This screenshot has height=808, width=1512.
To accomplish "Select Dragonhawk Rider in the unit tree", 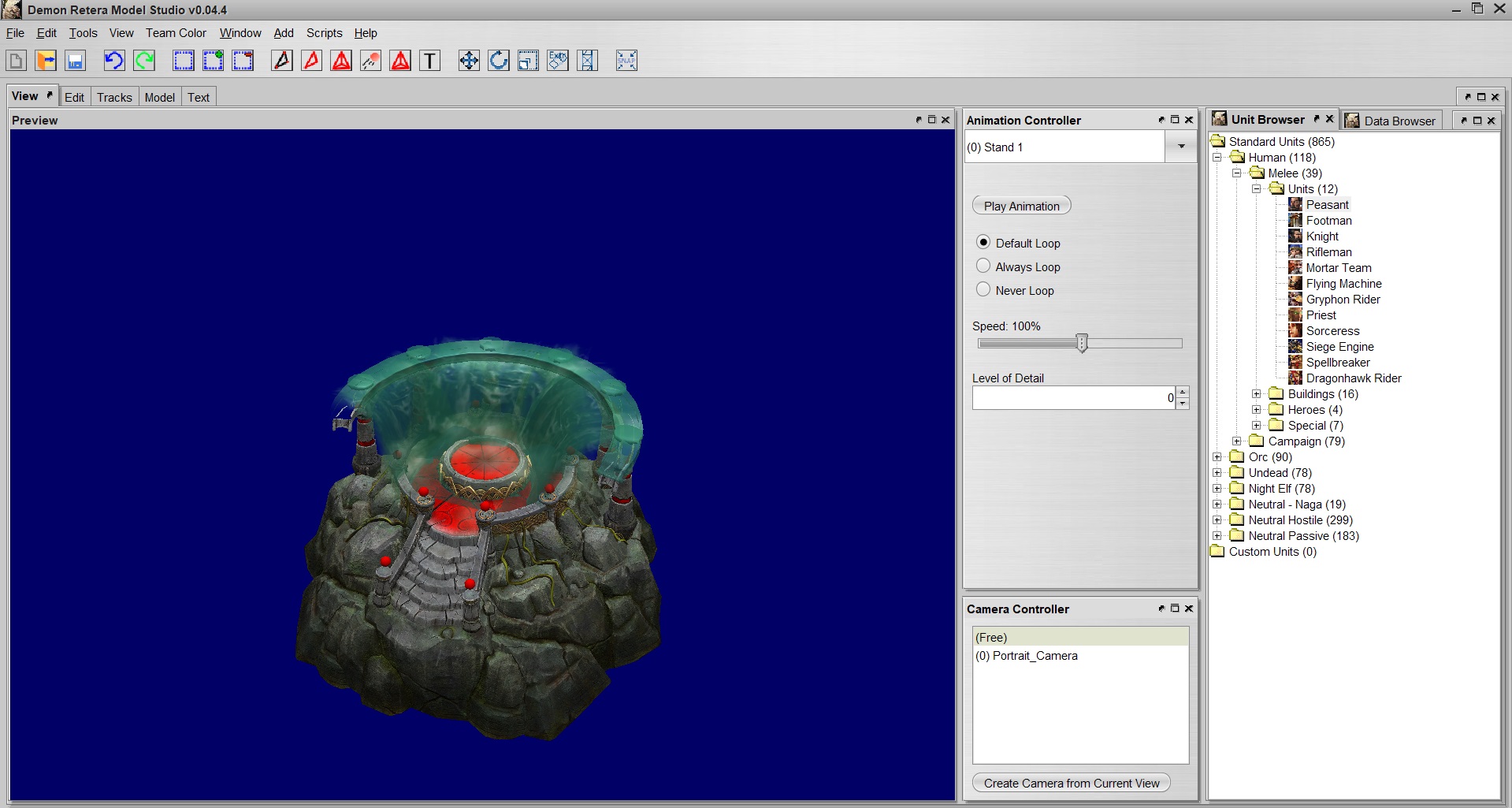I will click(1354, 378).
